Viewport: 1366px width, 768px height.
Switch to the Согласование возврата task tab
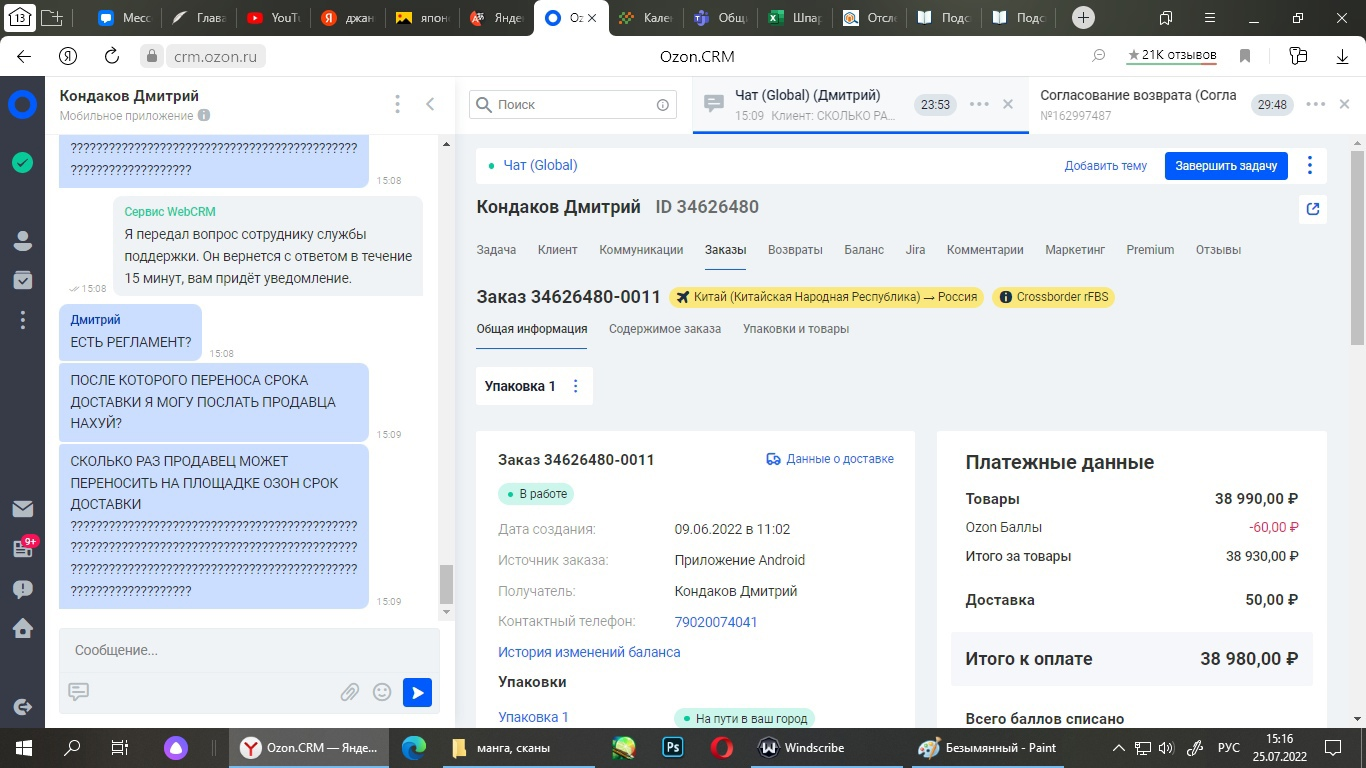point(1139,104)
